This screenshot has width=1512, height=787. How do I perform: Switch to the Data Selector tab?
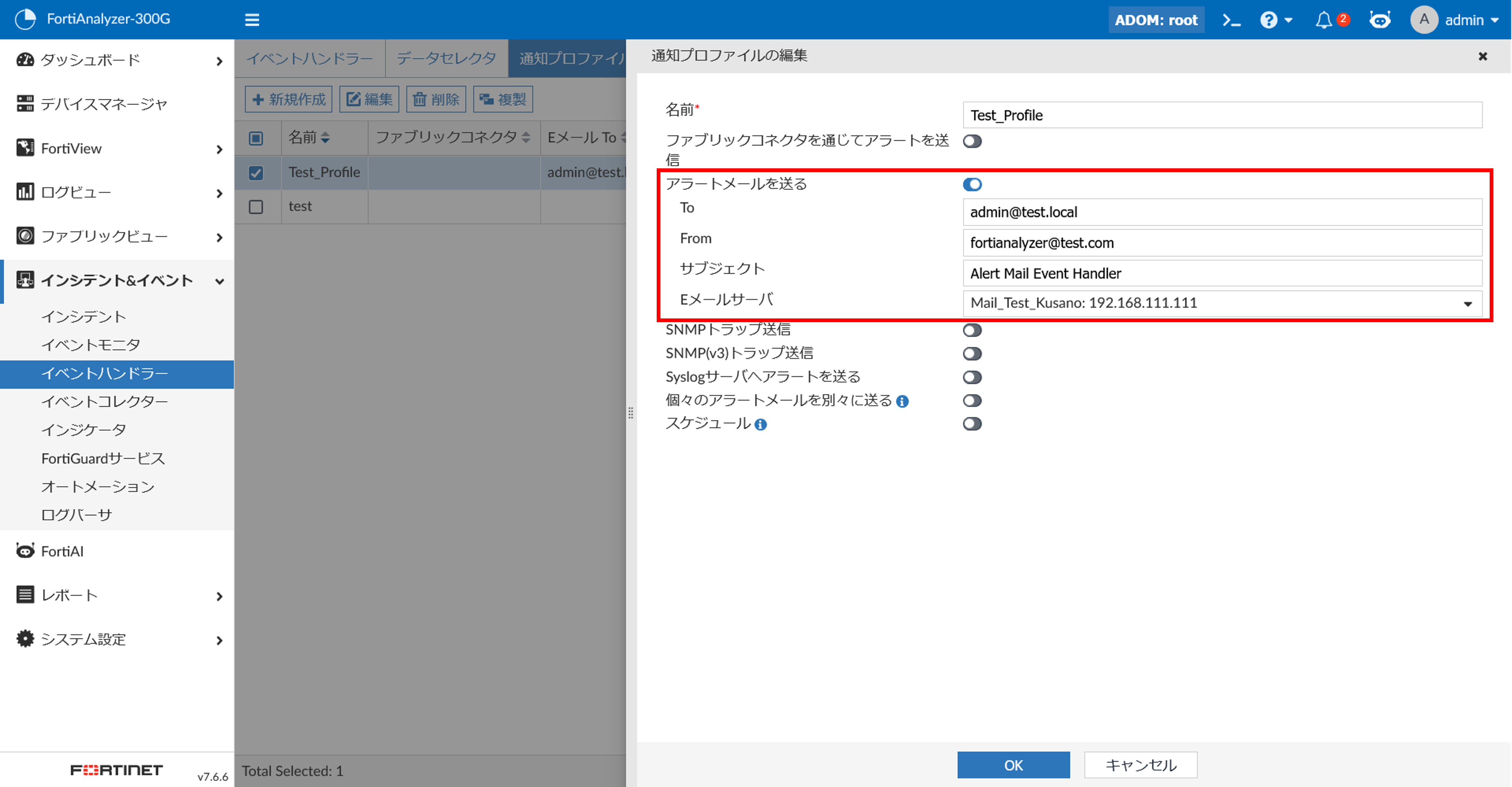[x=446, y=58]
